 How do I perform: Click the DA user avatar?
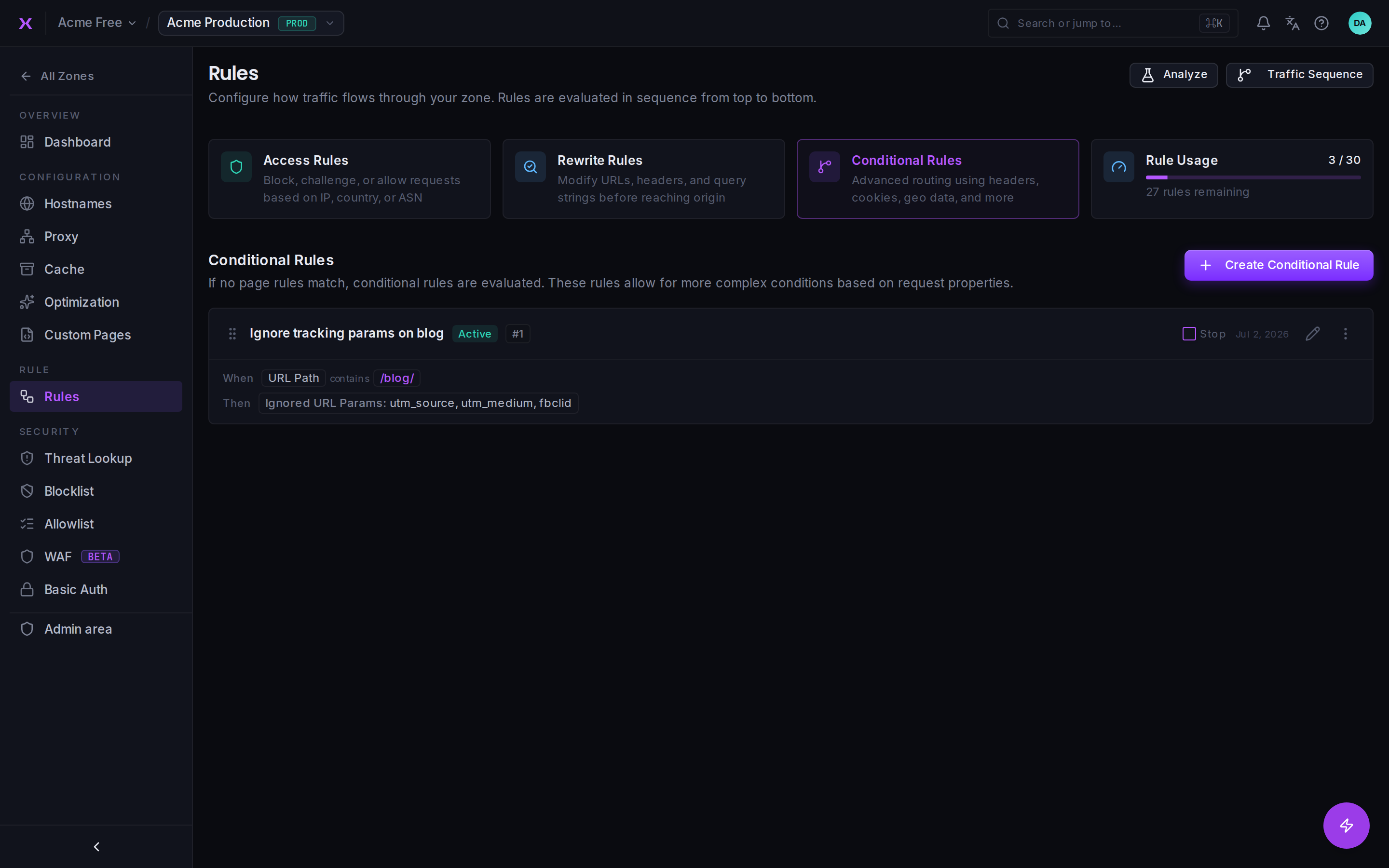coord(1359,23)
